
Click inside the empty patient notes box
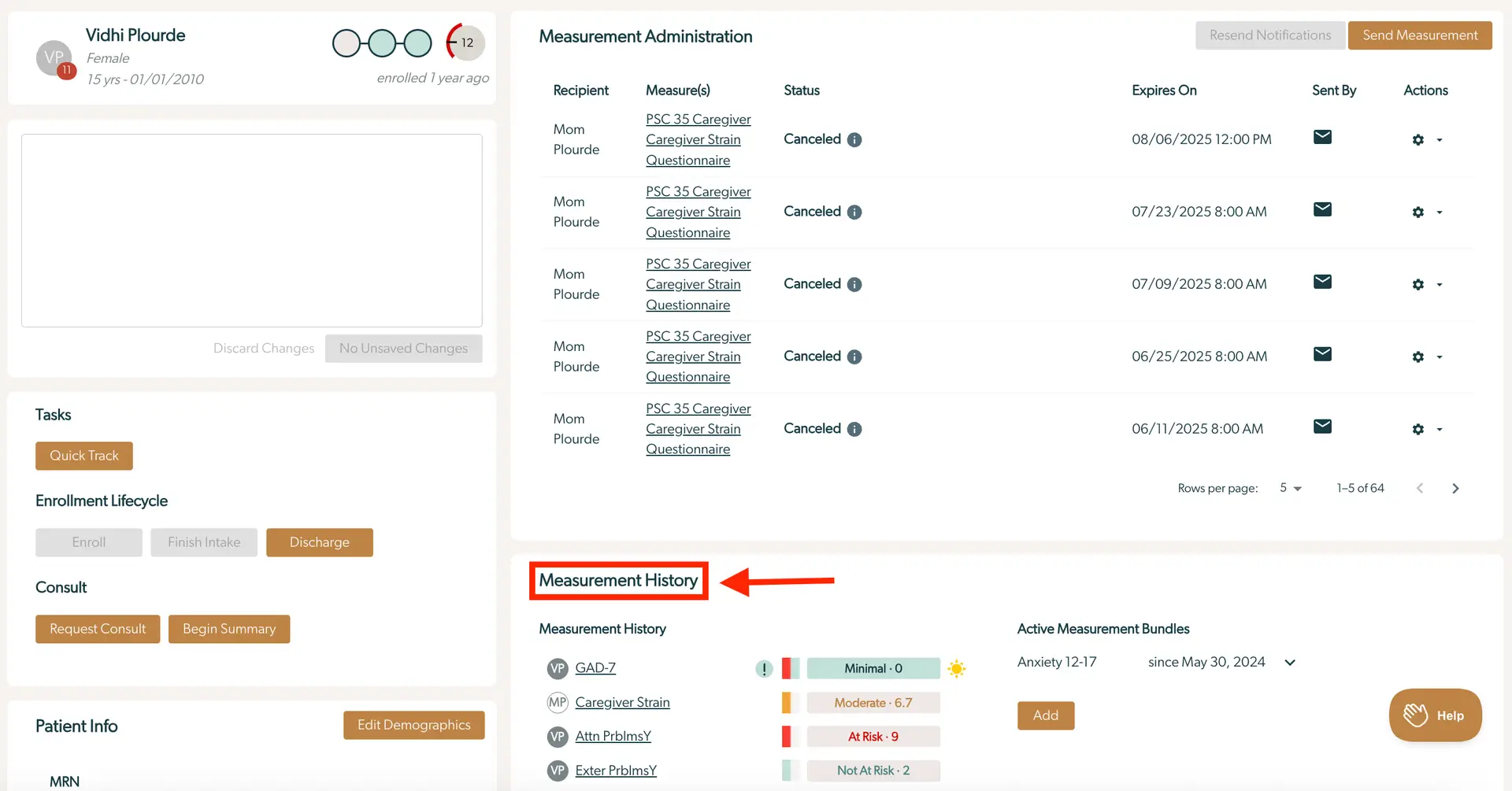[x=251, y=230]
